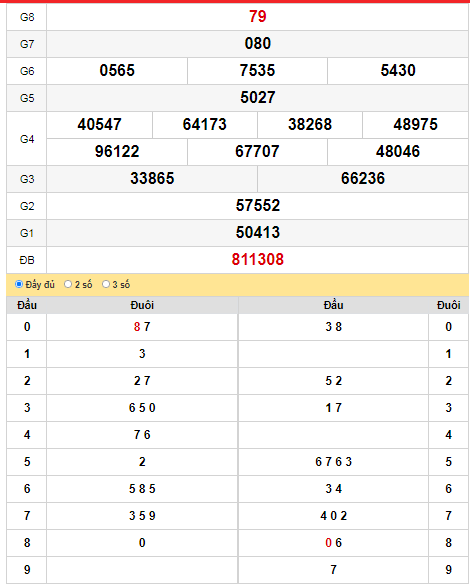Choose the '3 số' radio option
Image resolution: width=470 pixels, height=587 pixels.
pos(106,284)
